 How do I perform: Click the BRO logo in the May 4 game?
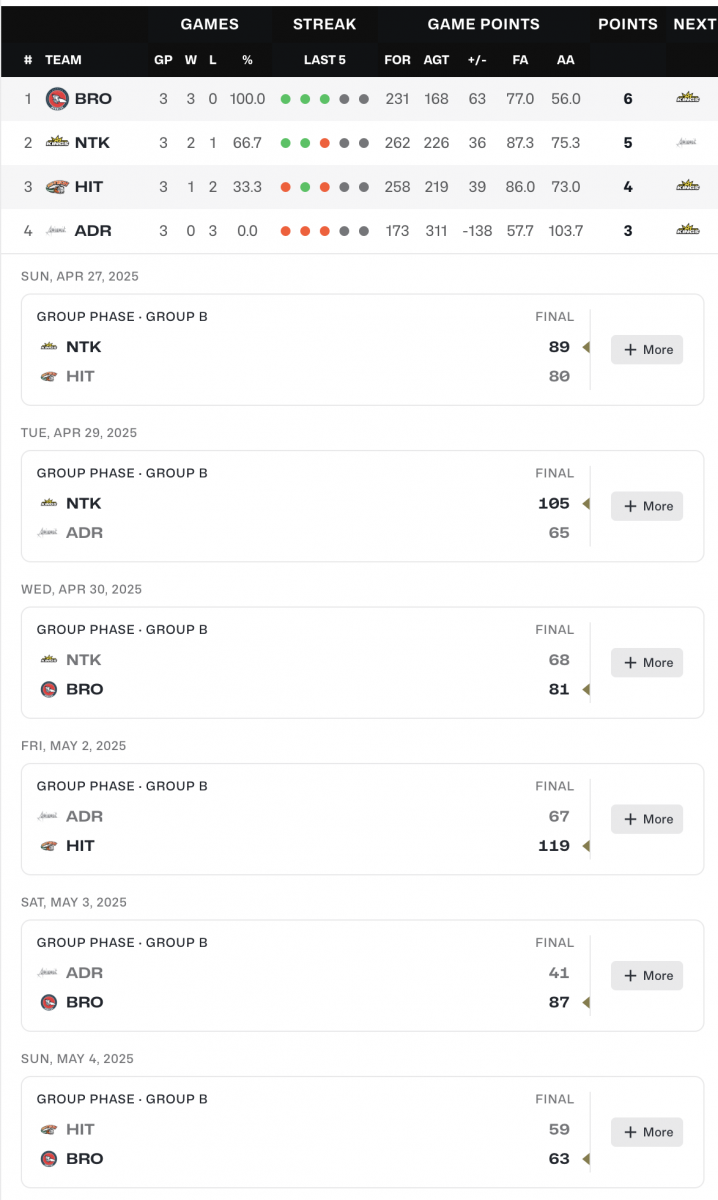(x=49, y=1158)
